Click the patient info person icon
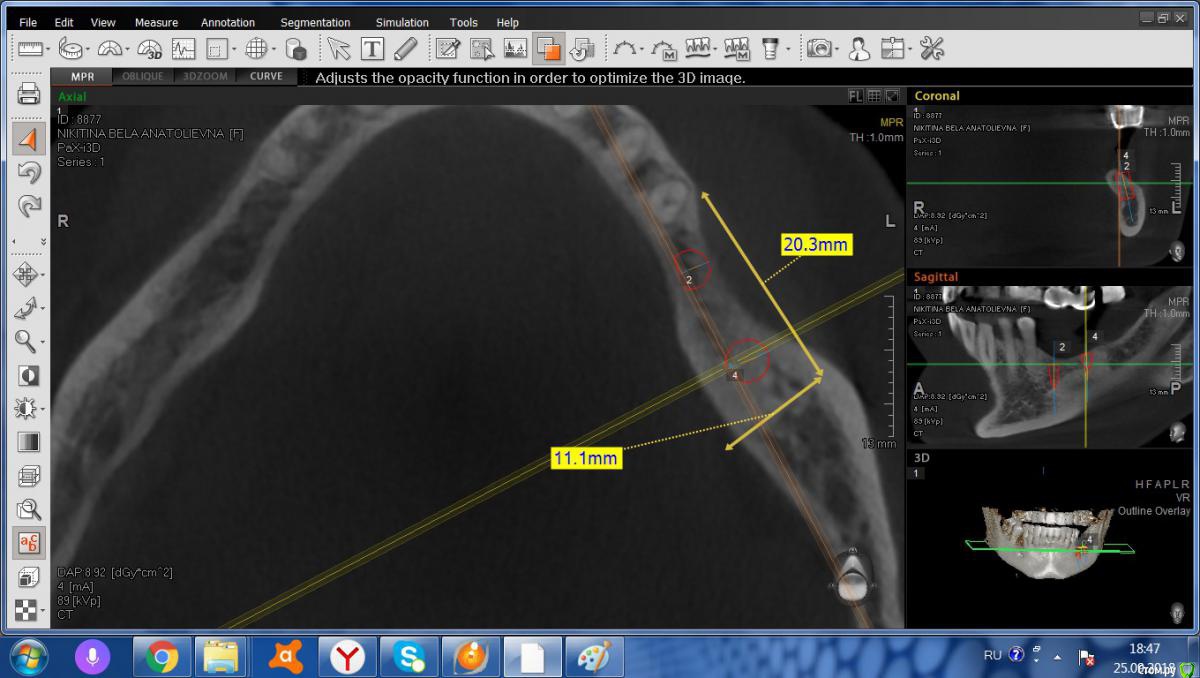Viewport: 1200px width, 678px height. tap(859, 48)
